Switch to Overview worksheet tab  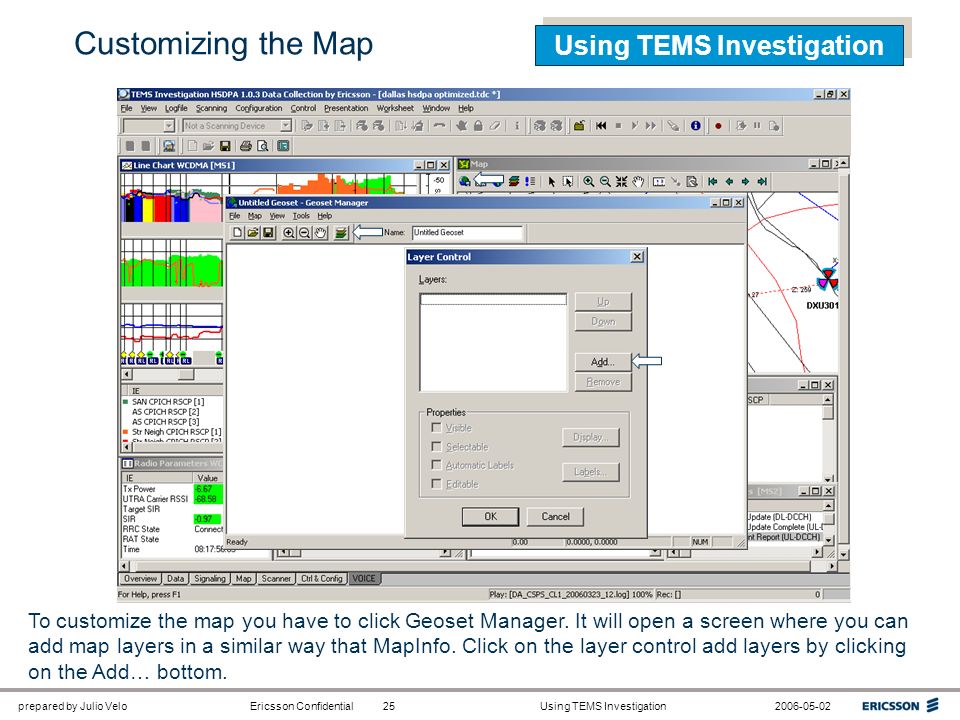click(x=140, y=579)
